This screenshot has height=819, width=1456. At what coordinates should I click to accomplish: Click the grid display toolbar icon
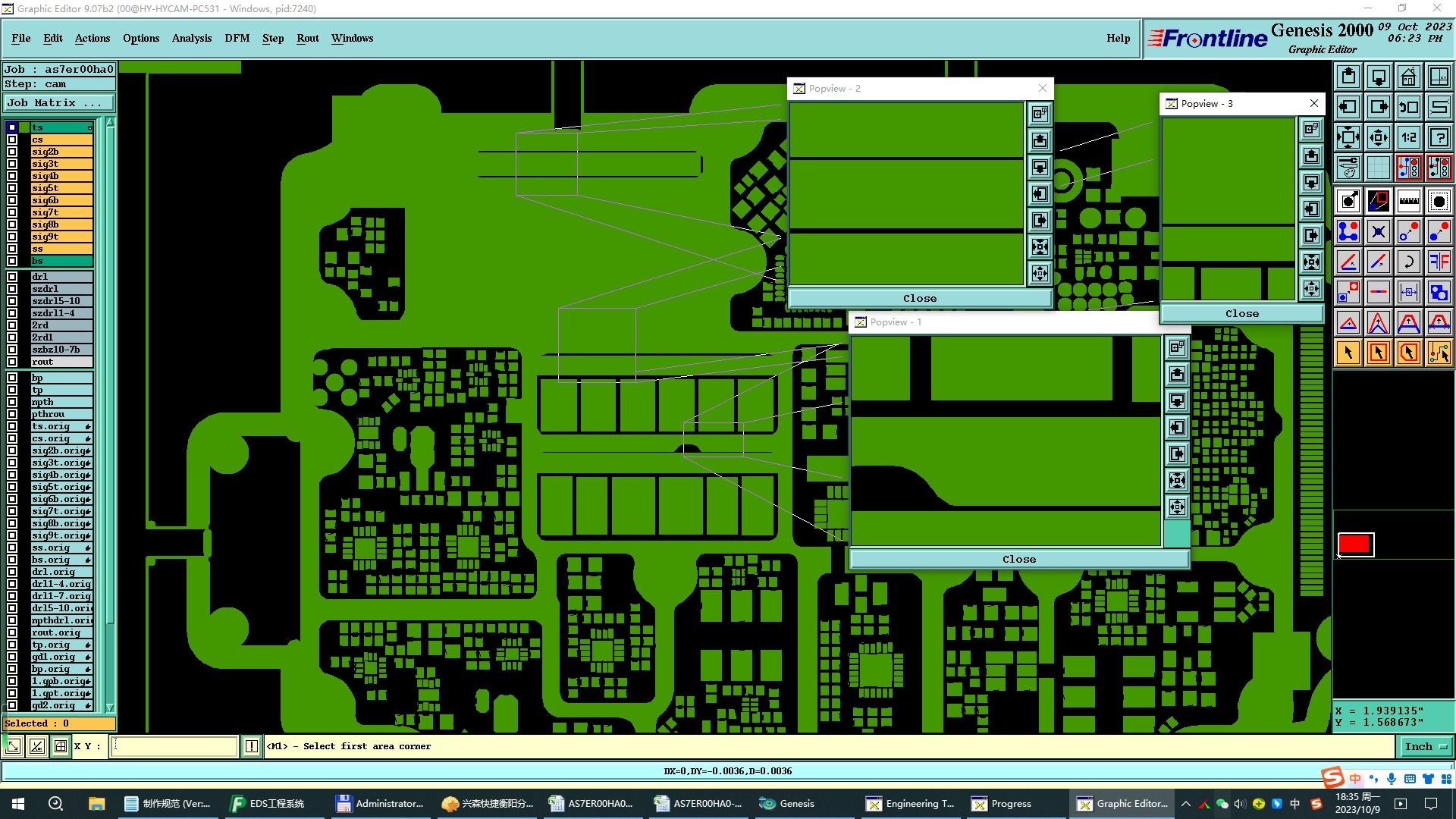pos(1378,168)
